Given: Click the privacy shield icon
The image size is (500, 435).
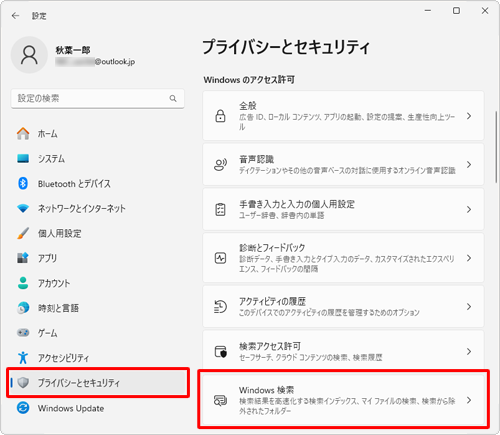Looking at the screenshot, I should [23, 383].
